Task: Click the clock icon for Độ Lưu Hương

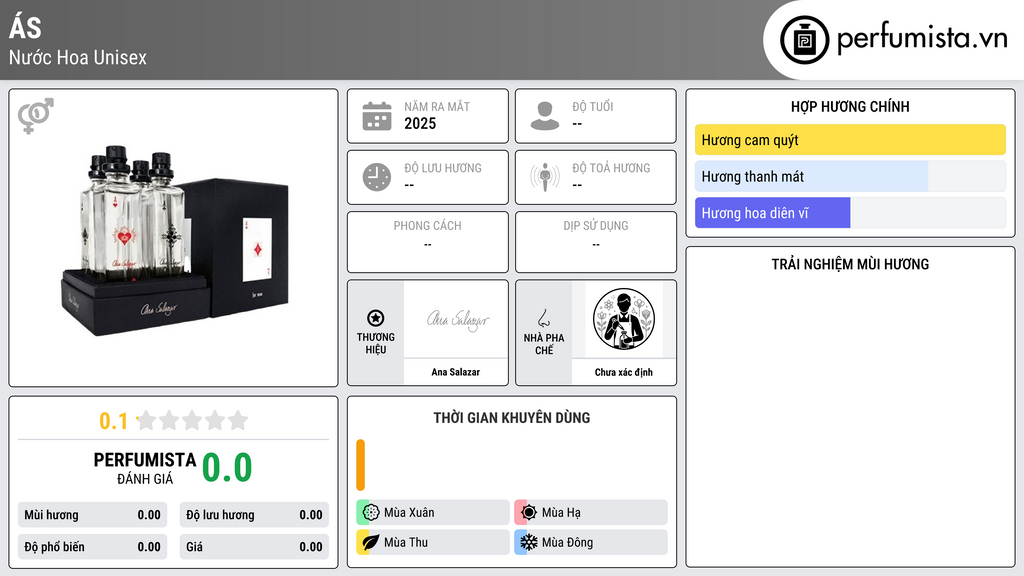Action: point(377,177)
